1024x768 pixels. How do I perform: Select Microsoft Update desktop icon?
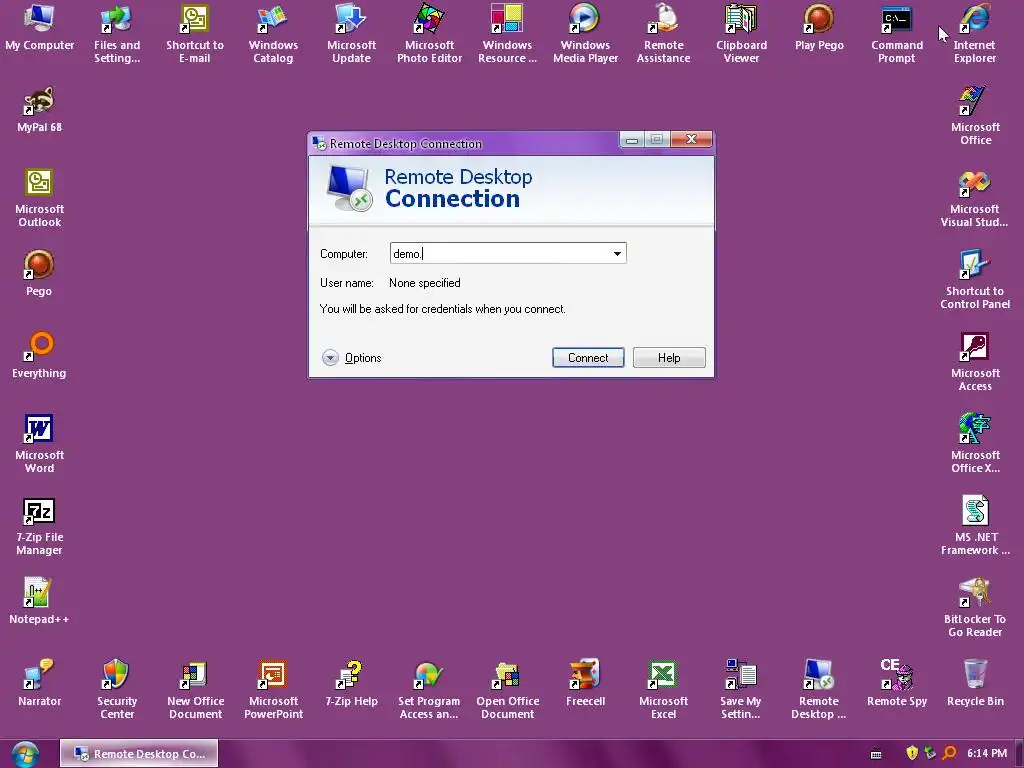pos(351,34)
